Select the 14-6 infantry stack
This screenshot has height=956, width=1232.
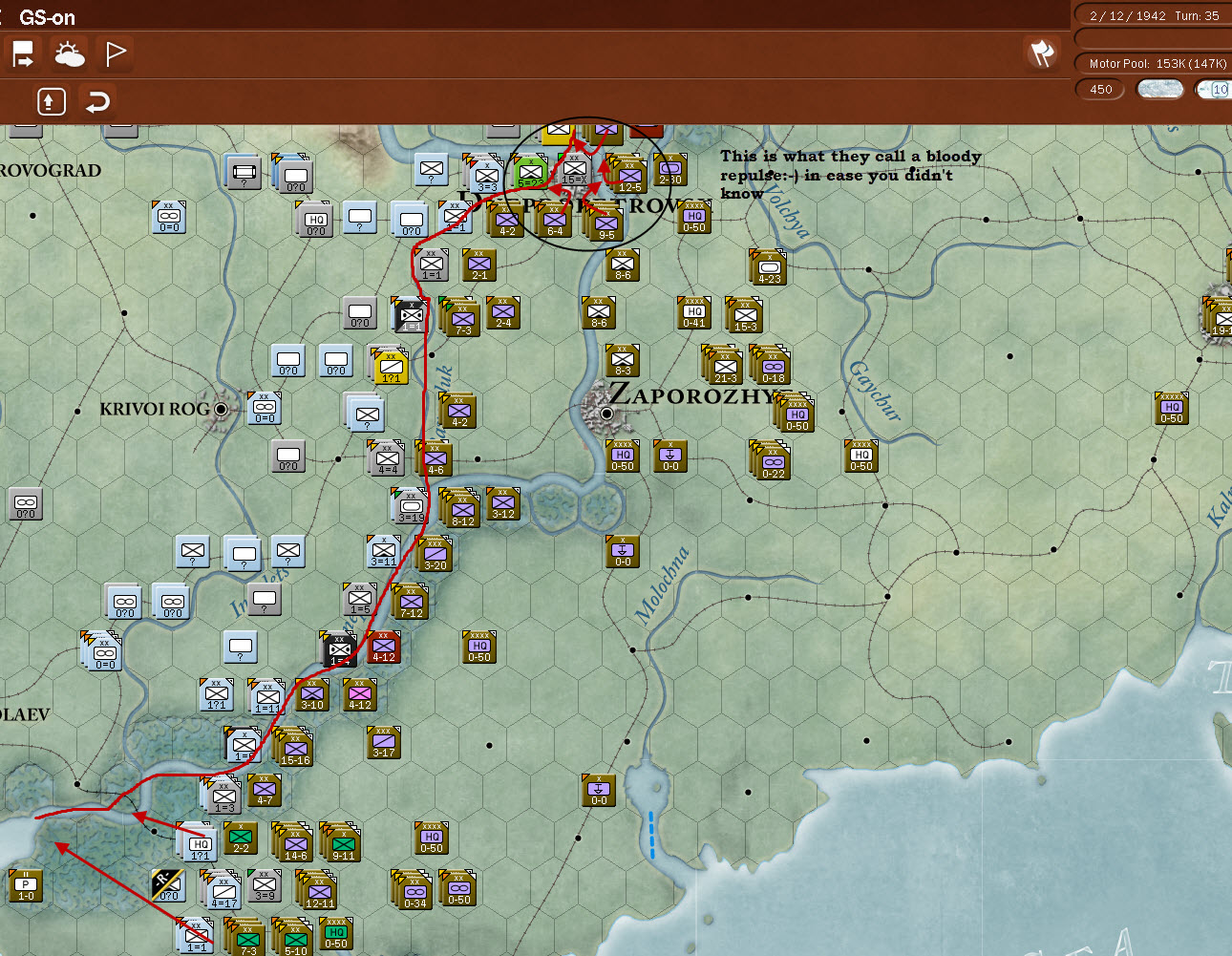tap(296, 844)
